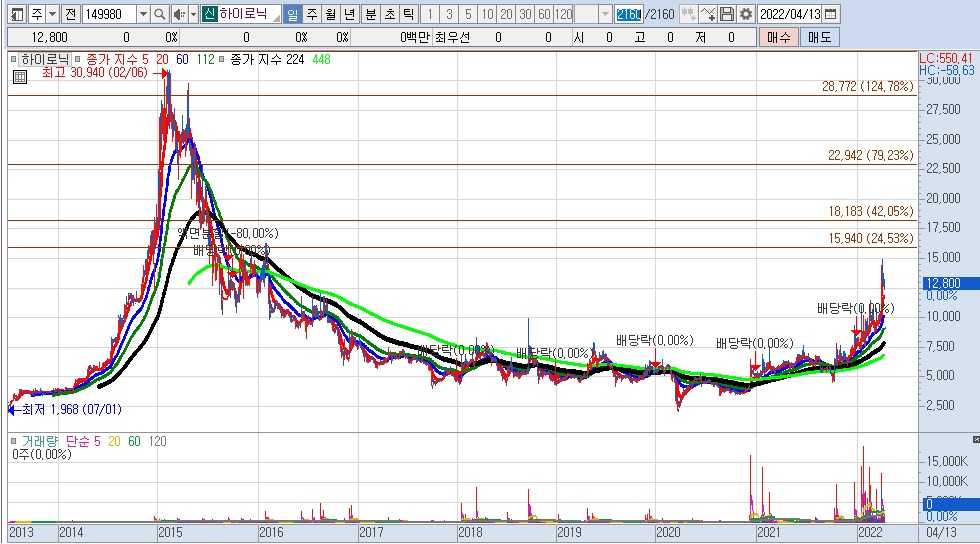The width and height of the screenshot is (980, 544).
Task: Click the 매도 sell button
Action: click(819, 38)
